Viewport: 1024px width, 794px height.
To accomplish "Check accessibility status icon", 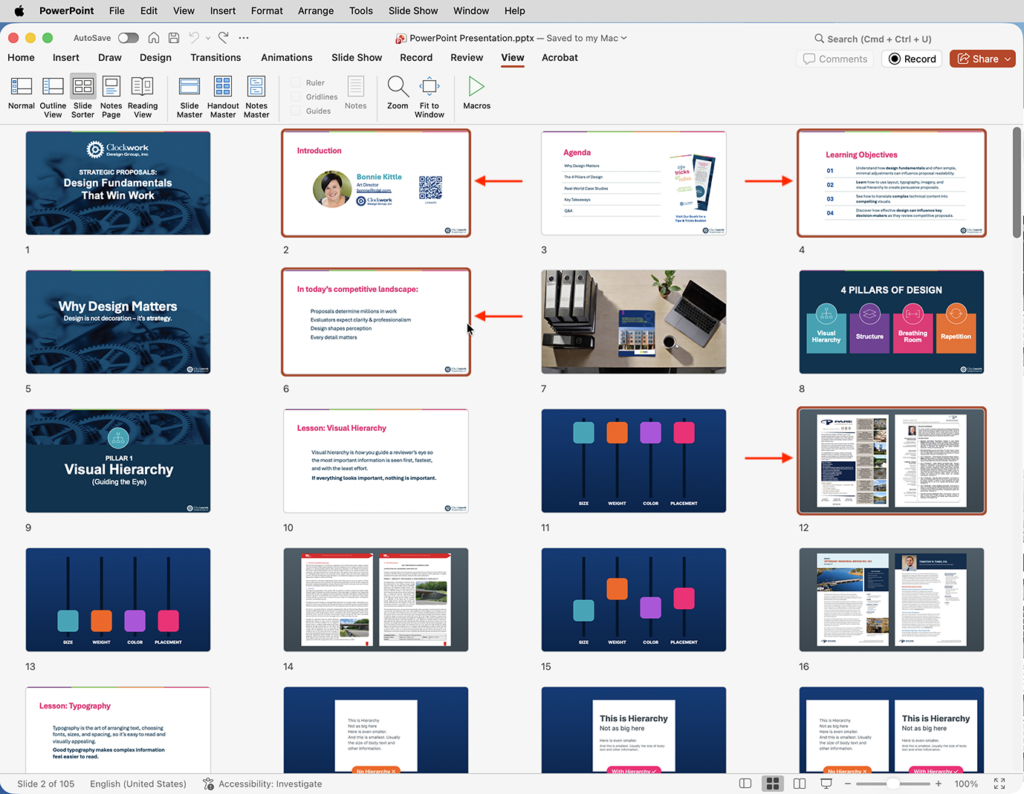I will coord(208,784).
